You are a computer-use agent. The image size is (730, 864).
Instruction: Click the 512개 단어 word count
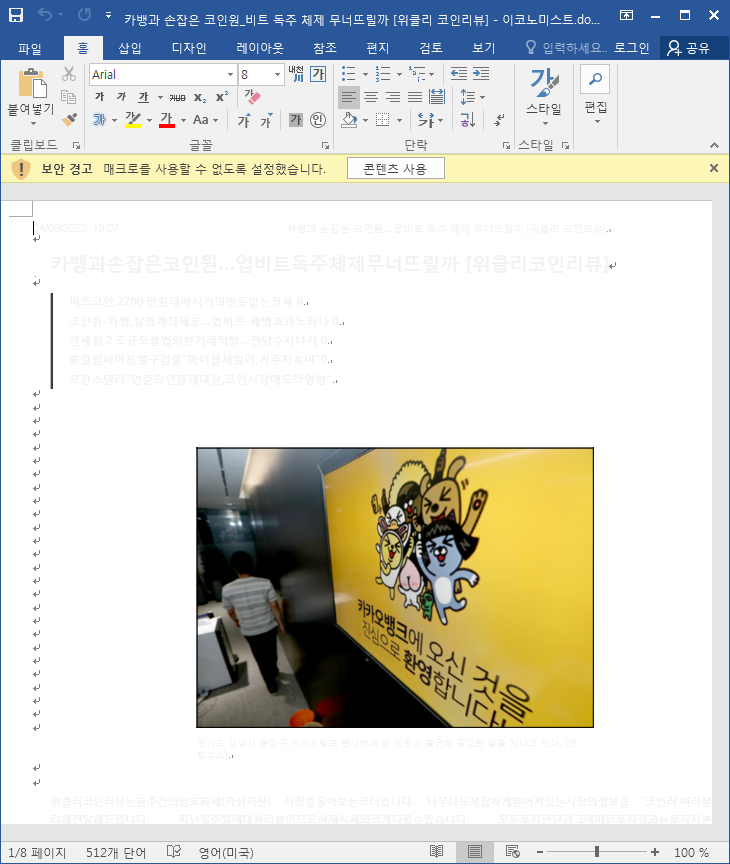point(116,853)
